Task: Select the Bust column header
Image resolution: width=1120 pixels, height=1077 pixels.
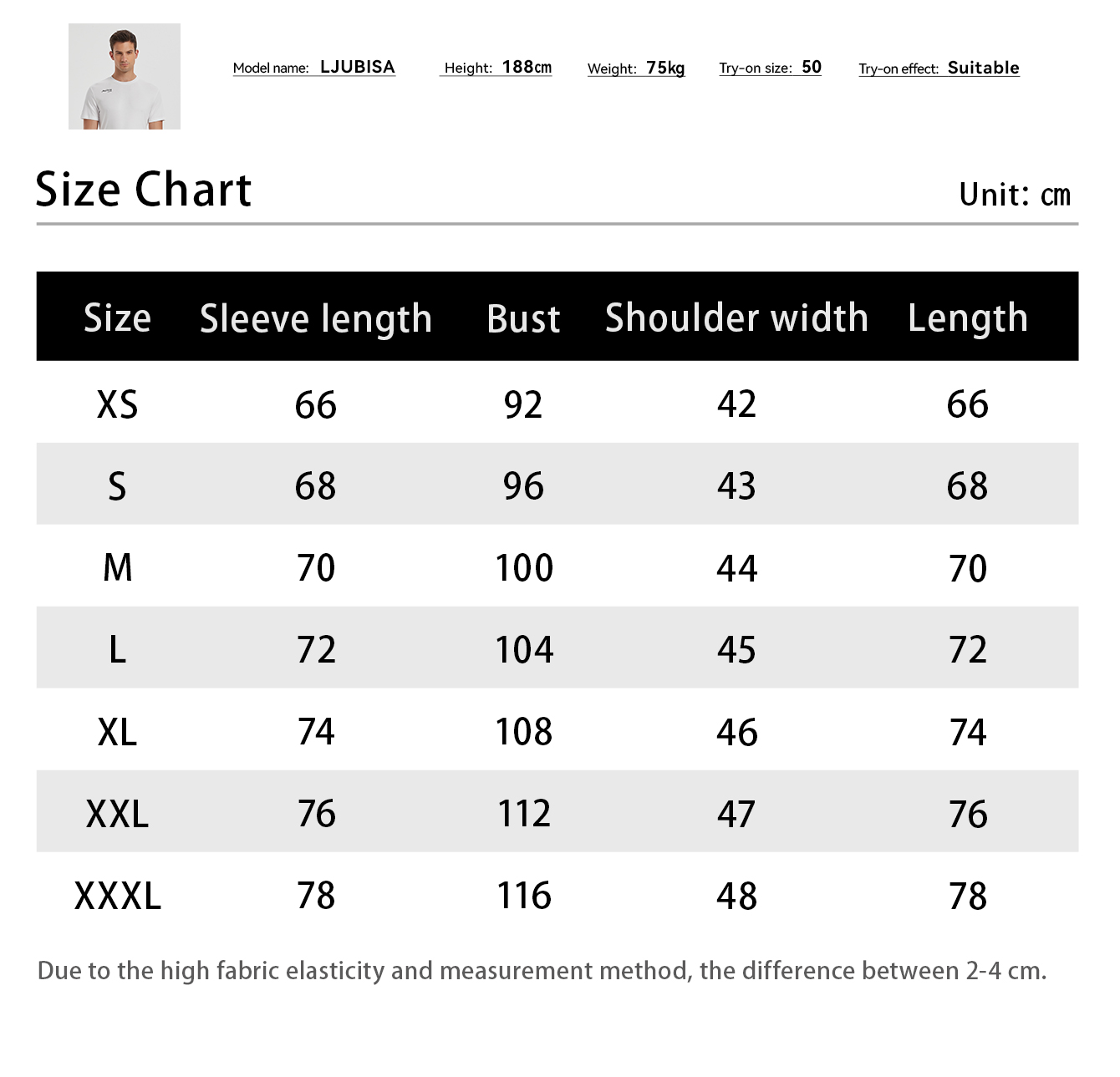Action: (523, 318)
